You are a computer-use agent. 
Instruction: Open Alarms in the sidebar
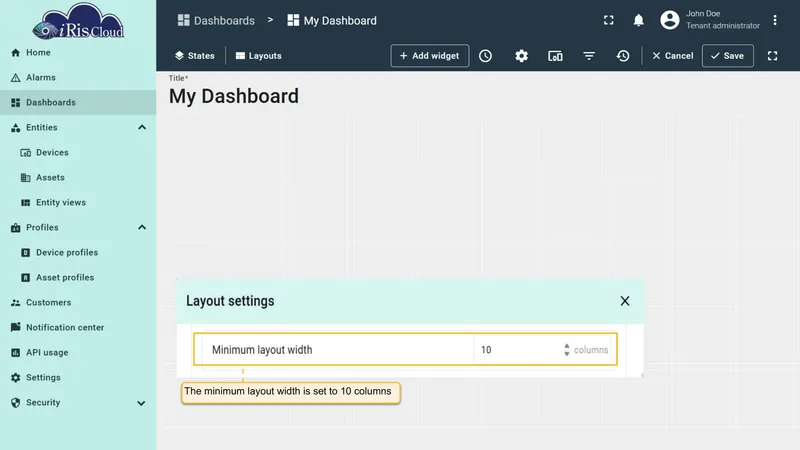tap(78, 78)
